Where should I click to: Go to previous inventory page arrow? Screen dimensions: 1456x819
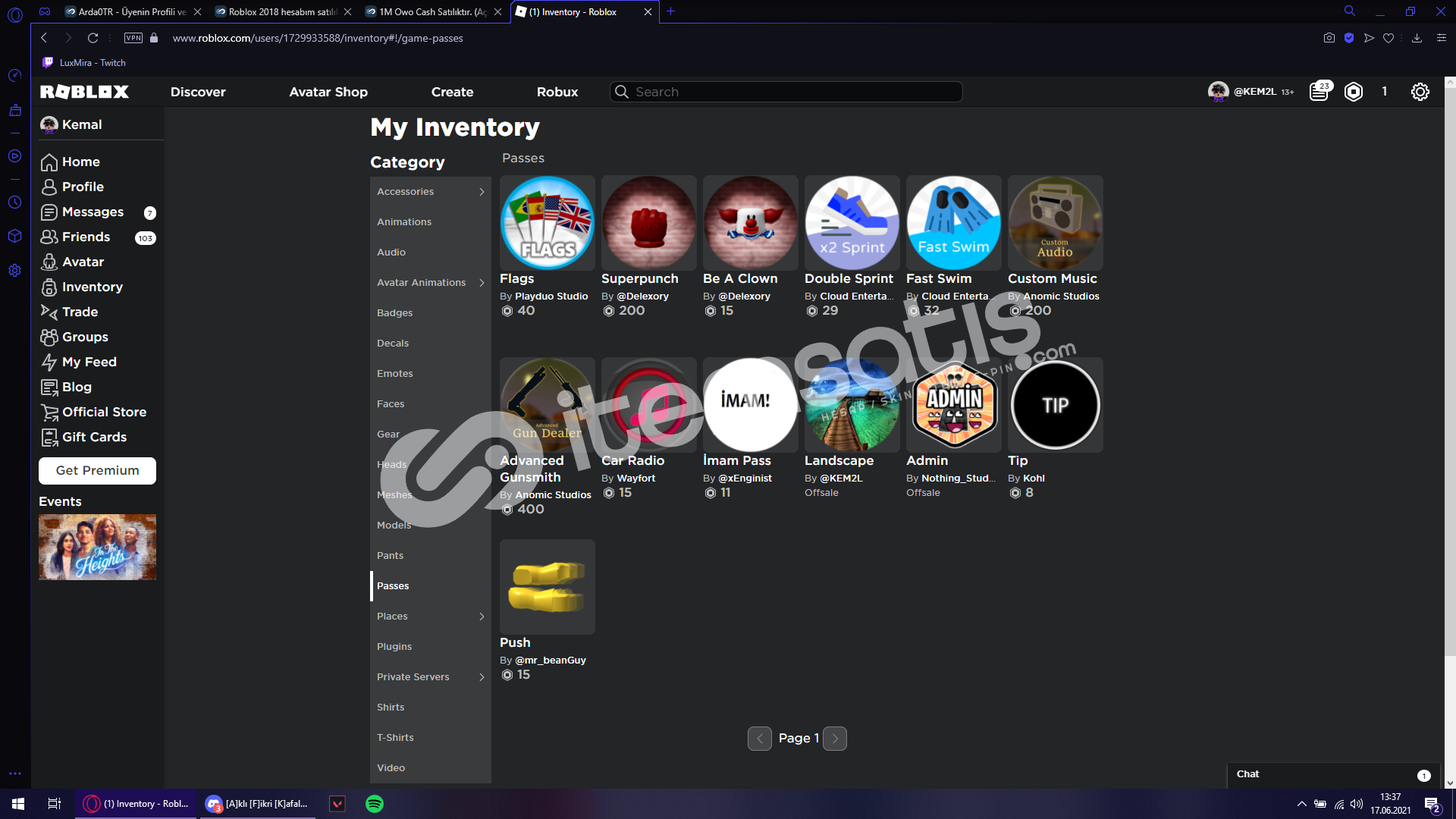point(760,739)
